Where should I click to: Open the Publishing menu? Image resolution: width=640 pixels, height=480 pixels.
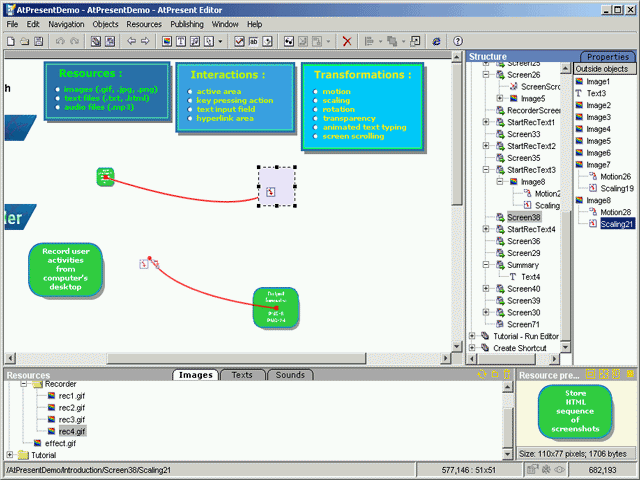(x=187, y=24)
